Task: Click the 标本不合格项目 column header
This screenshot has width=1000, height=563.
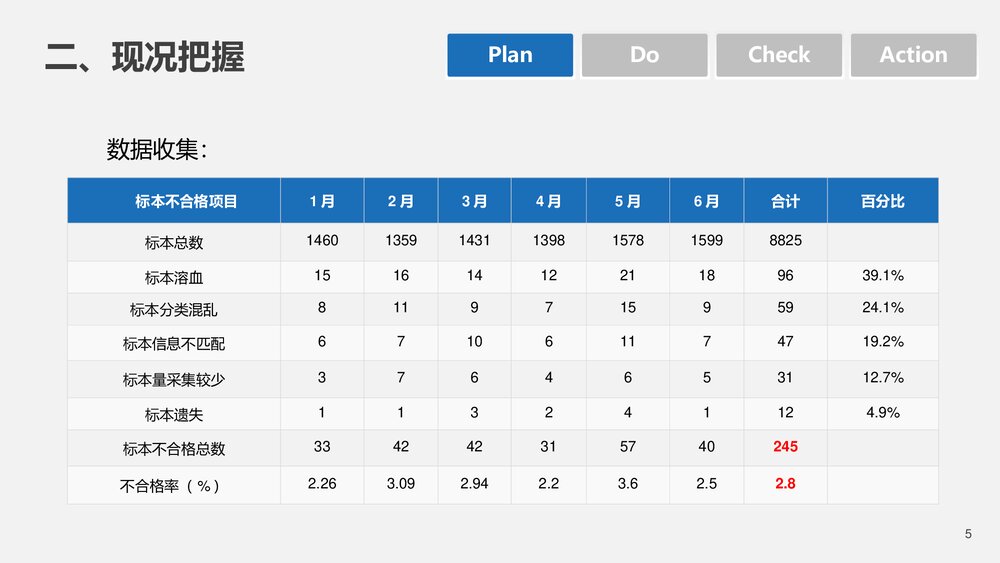Action: 186,201
